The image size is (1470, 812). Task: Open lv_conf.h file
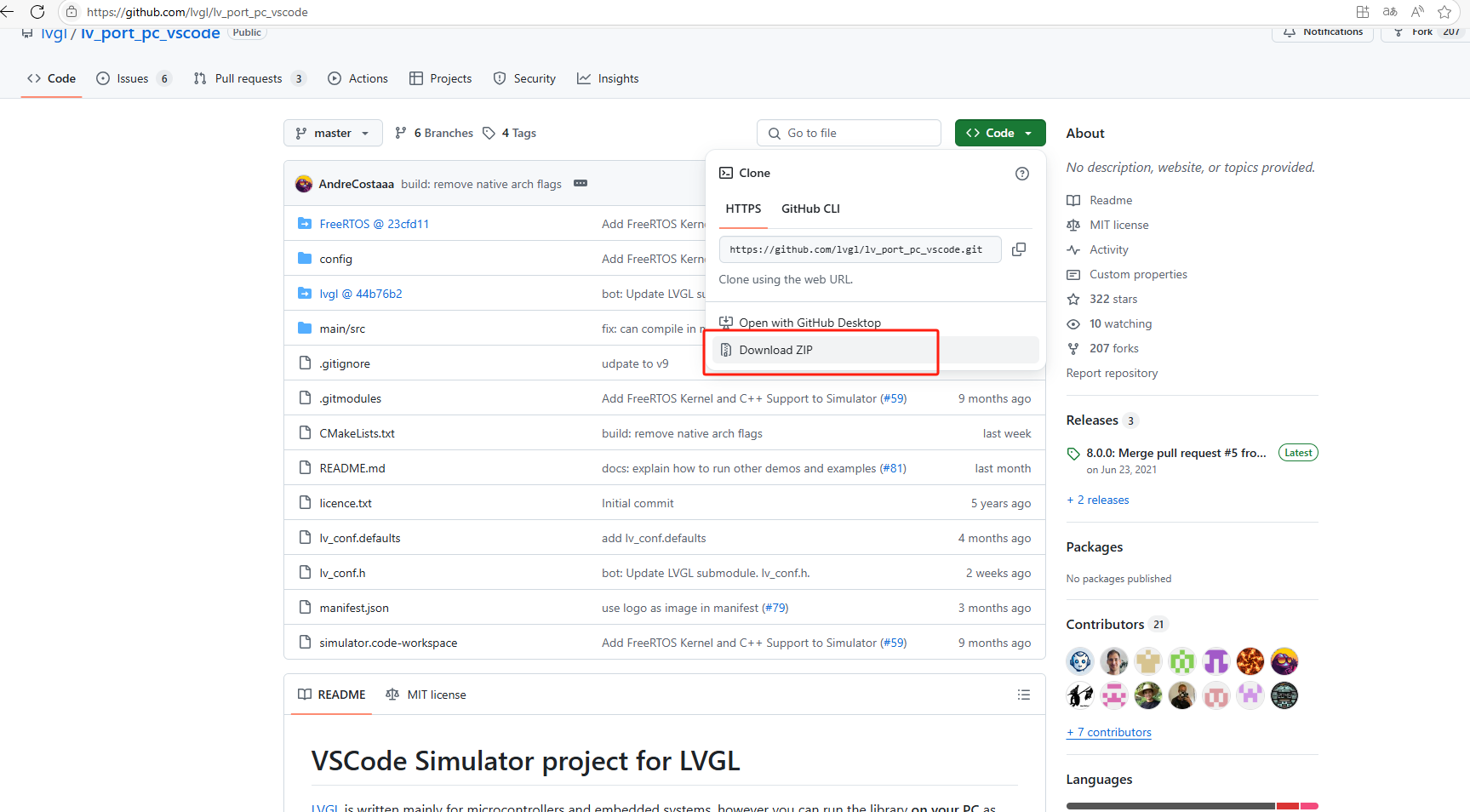tap(342, 573)
